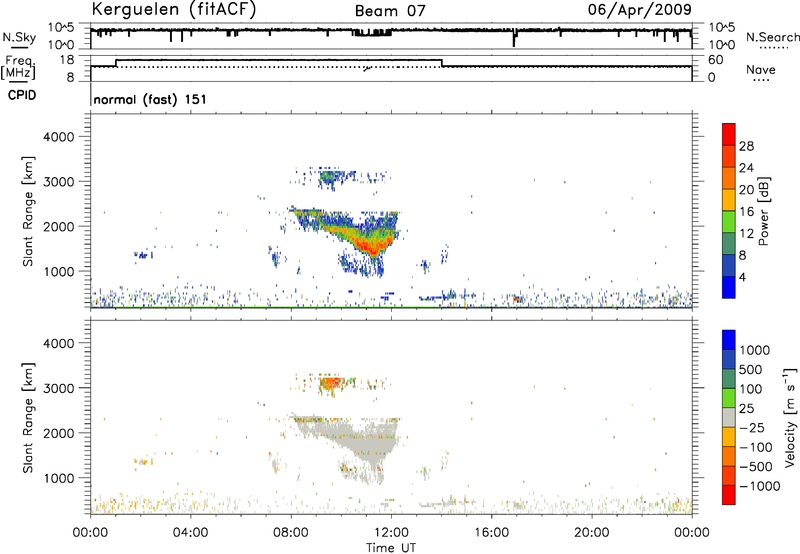Click Power color bar segment between 24 and 28
Viewport: 800px width, 554px height.
(729, 156)
